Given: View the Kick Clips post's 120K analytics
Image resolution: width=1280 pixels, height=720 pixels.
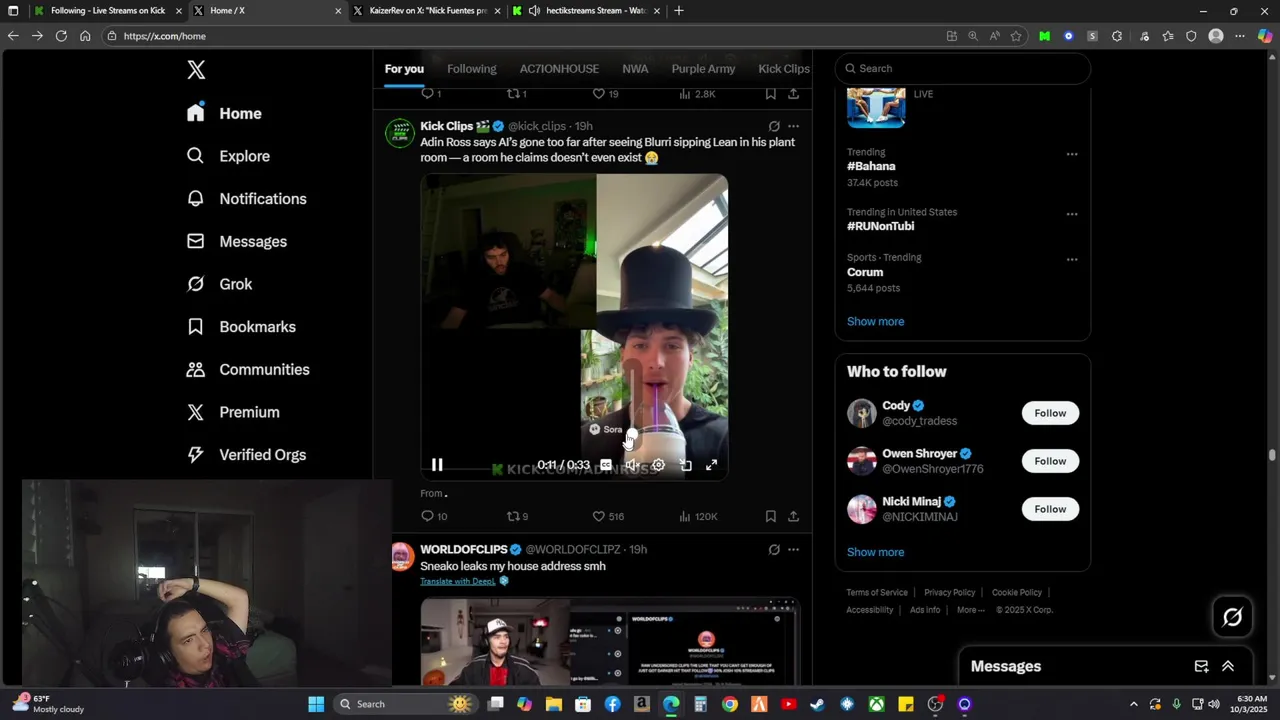Looking at the screenshot, I should 698,516.
